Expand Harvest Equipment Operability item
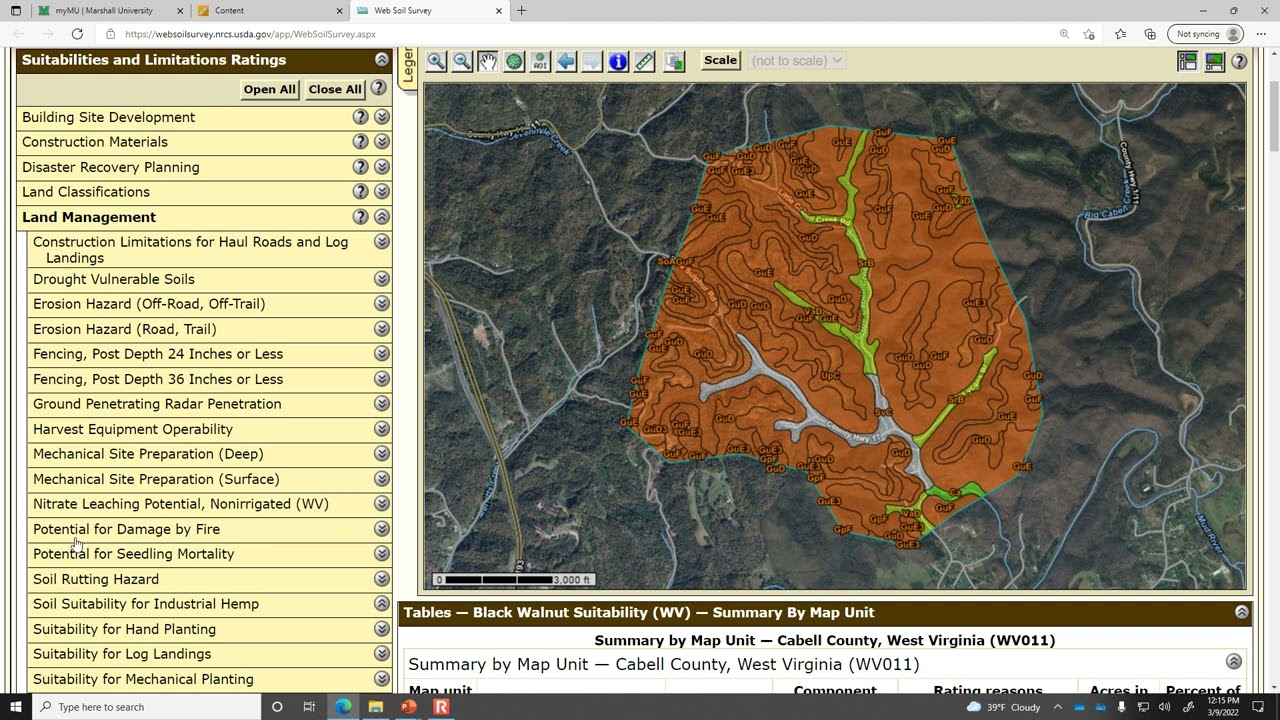 coord(381,429)
